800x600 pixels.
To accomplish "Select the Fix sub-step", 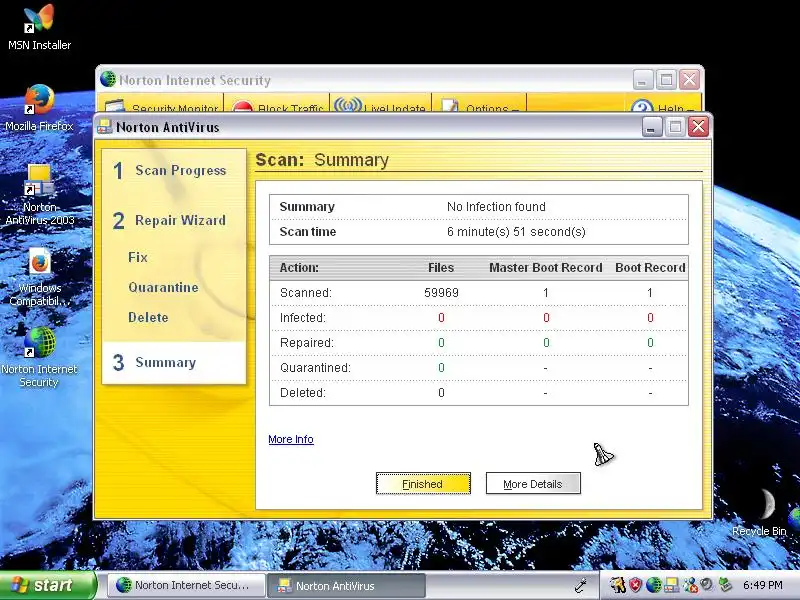I will (x=138, y=257).
